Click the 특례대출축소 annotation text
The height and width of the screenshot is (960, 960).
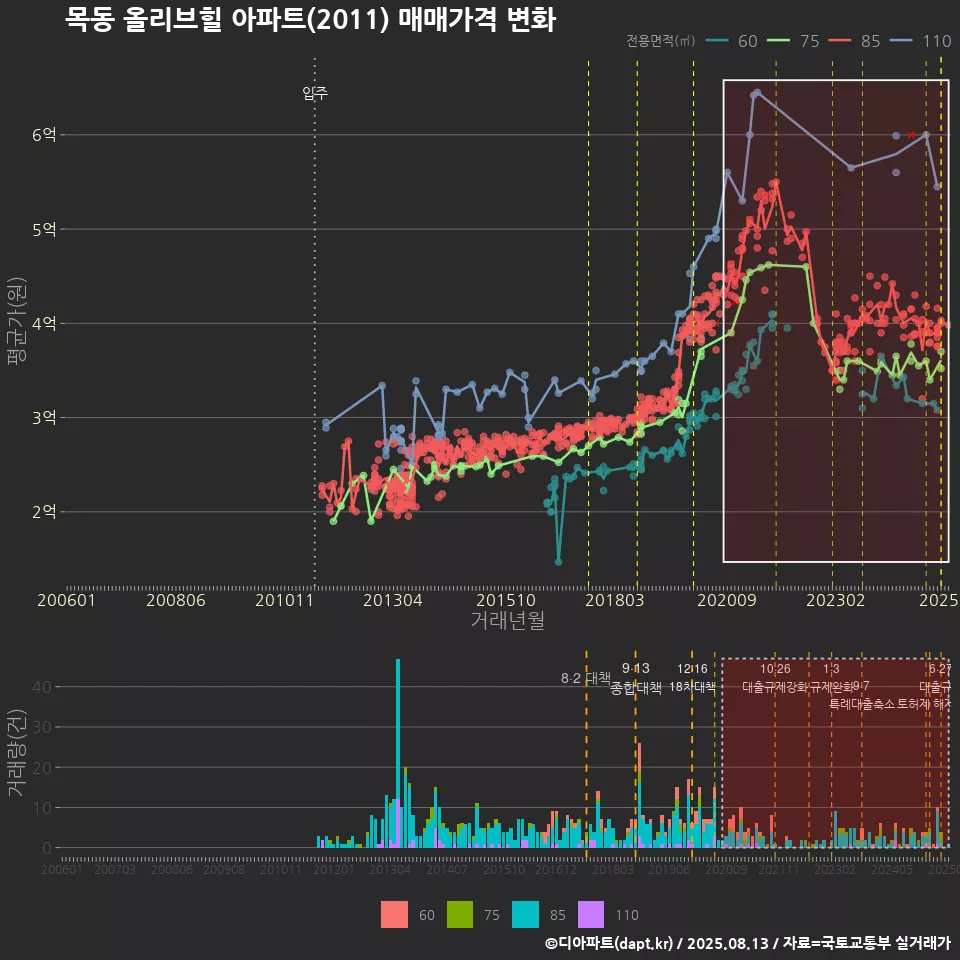(862, 704)
